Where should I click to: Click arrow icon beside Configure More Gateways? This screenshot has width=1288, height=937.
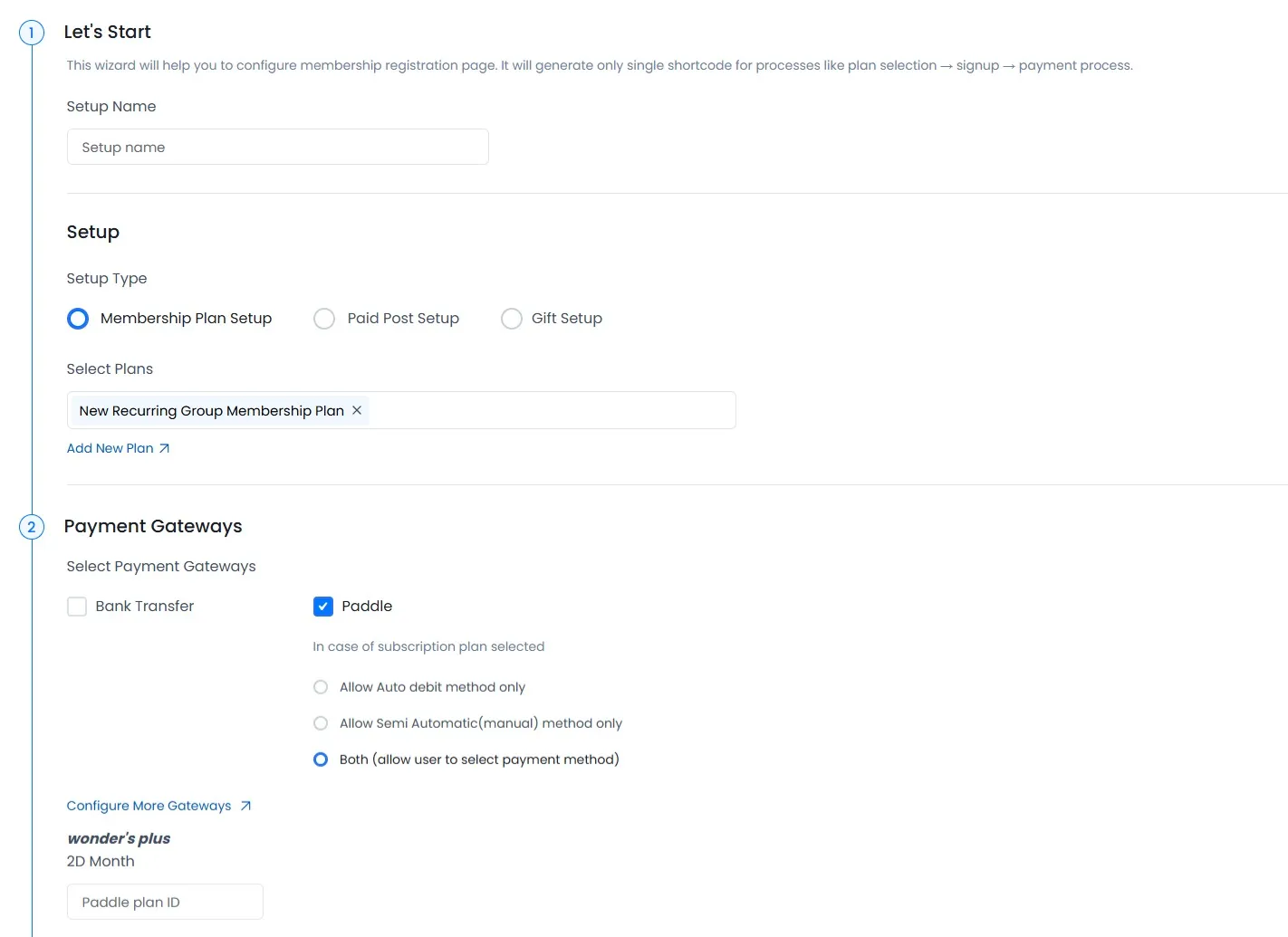pos(245,806)
